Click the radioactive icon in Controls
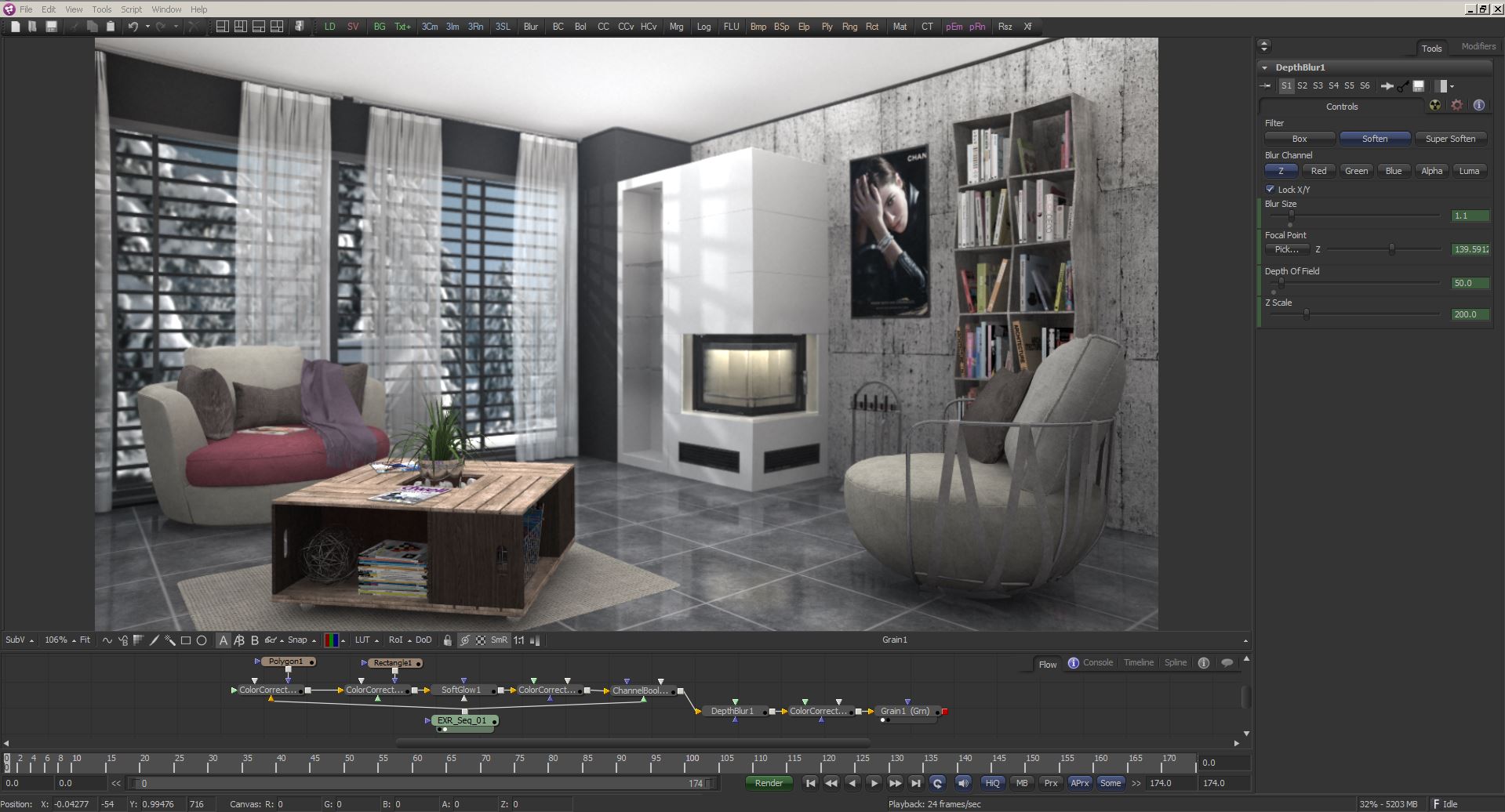This screenshot has width=1505, height=812. point(1435,106)
